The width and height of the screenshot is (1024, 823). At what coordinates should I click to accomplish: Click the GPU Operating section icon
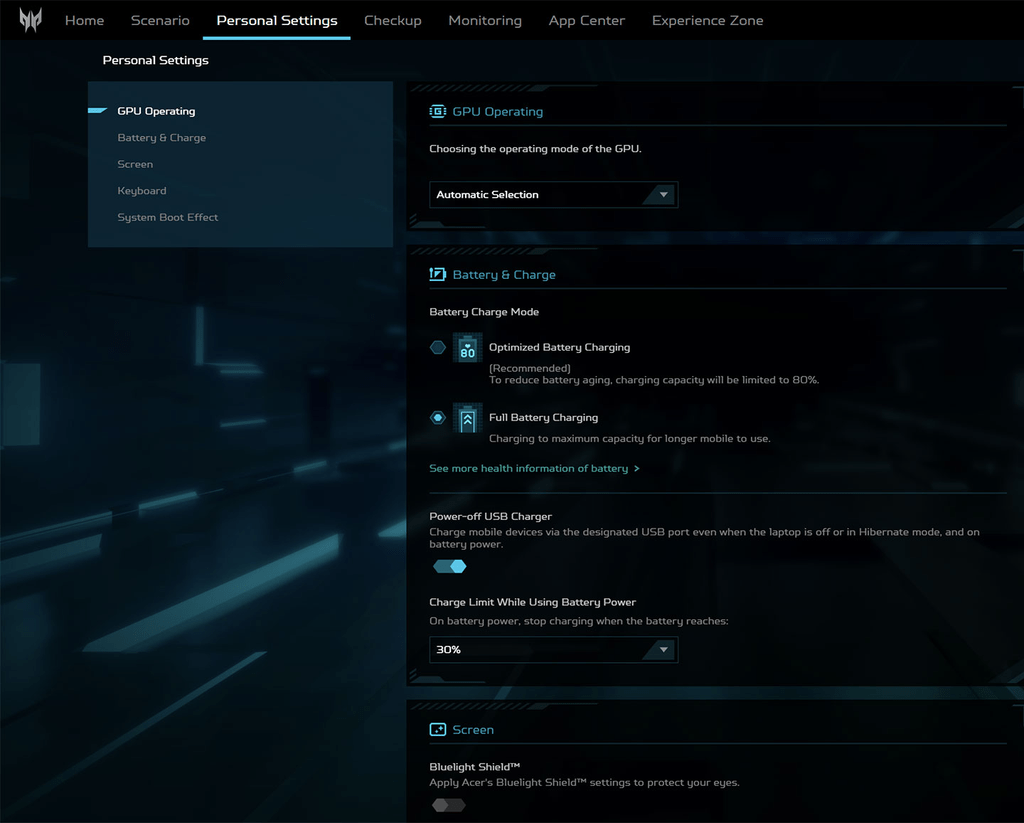[438, 112]
